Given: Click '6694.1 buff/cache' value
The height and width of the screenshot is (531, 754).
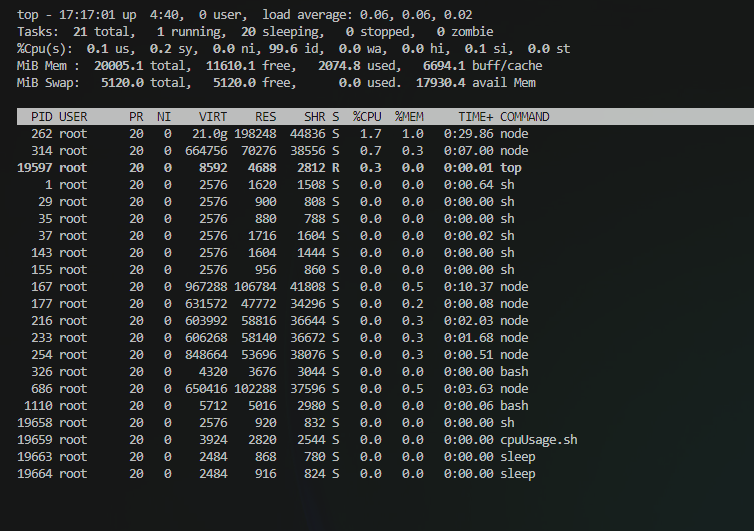Looking at the screenshot, I should pyautogui.click(x=482, y=66).
